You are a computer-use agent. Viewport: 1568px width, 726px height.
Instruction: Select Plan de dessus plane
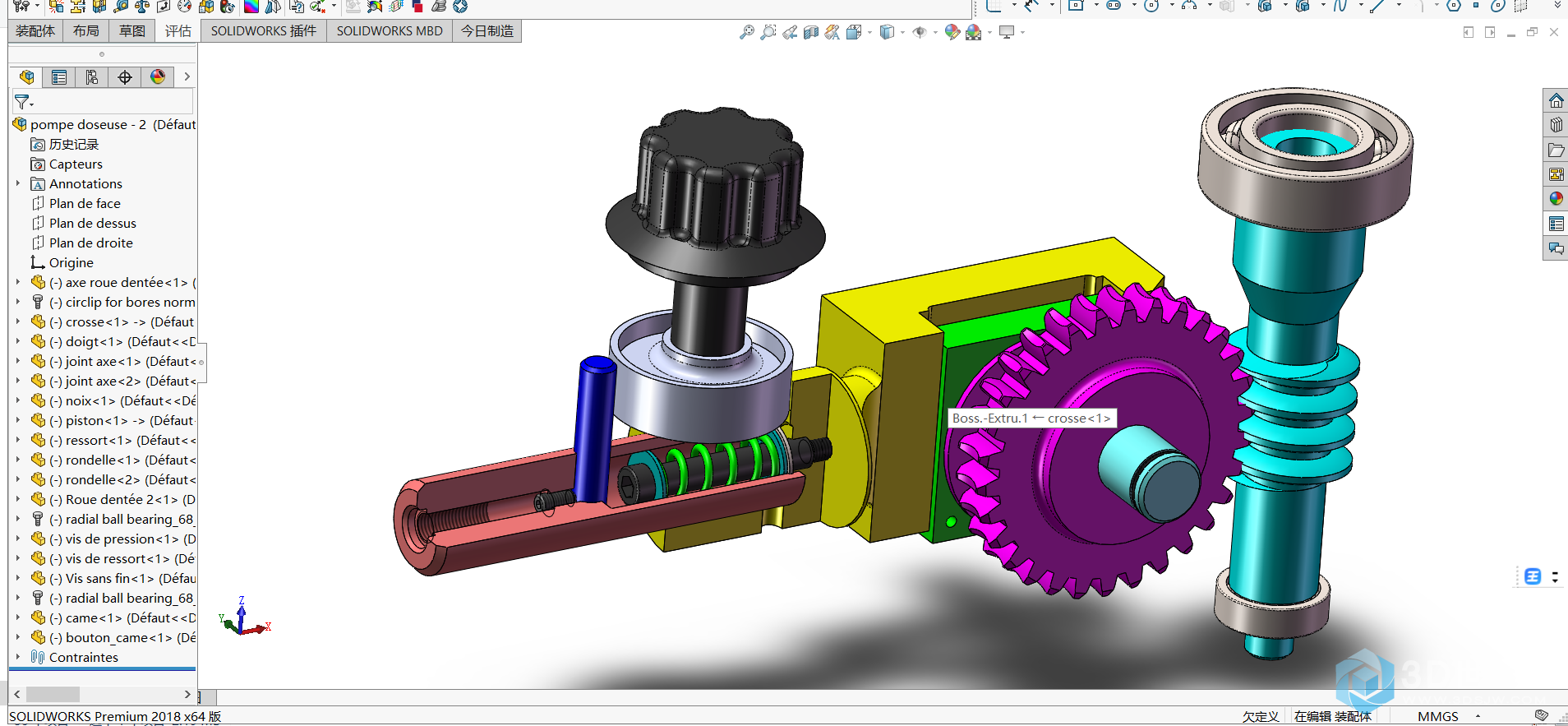tap(84, 223)
